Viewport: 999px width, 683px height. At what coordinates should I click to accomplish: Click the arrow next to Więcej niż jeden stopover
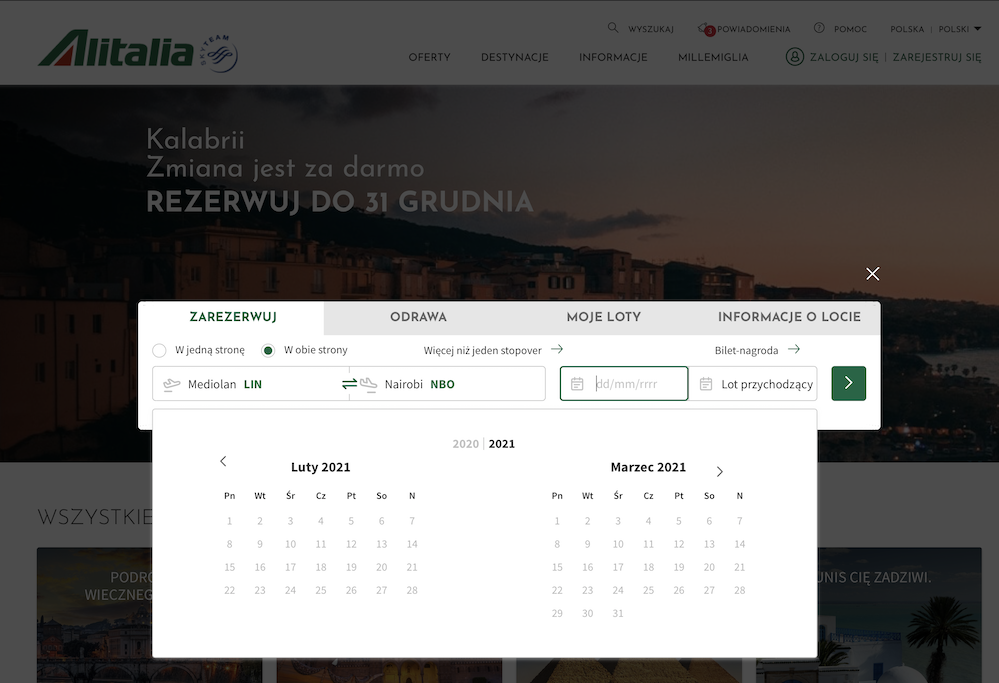(557, 349)
